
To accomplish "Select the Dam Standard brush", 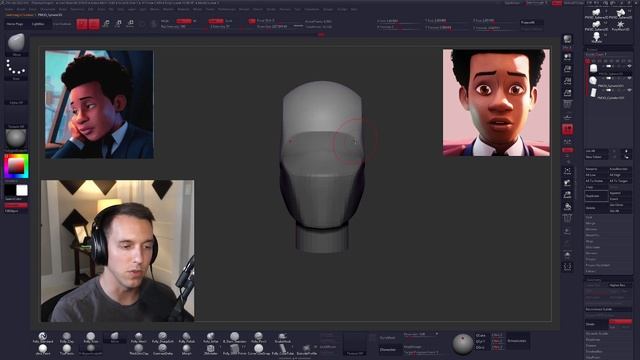I will point(234,338).
